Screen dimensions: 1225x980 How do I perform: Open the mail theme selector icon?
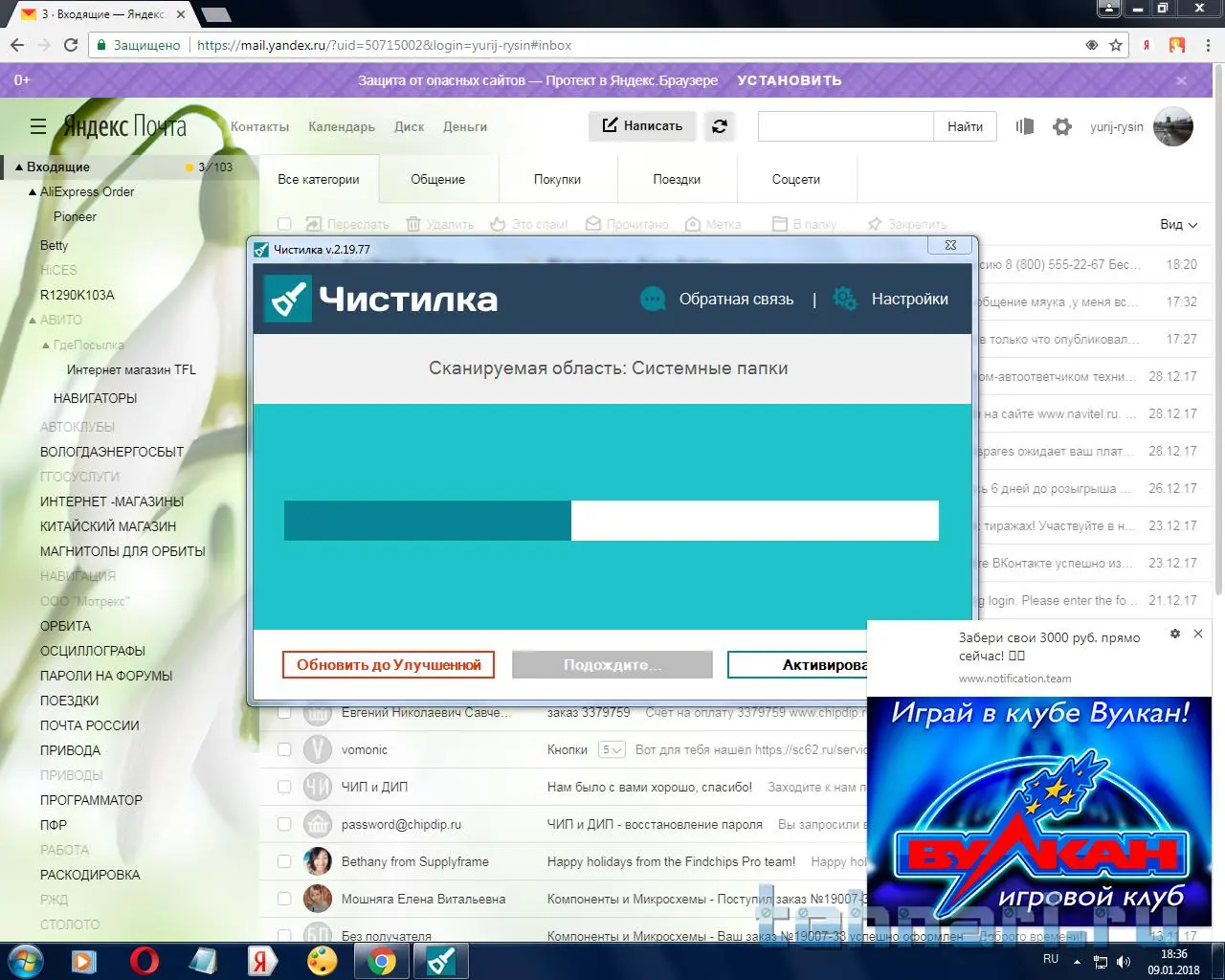pos(1025,126)
